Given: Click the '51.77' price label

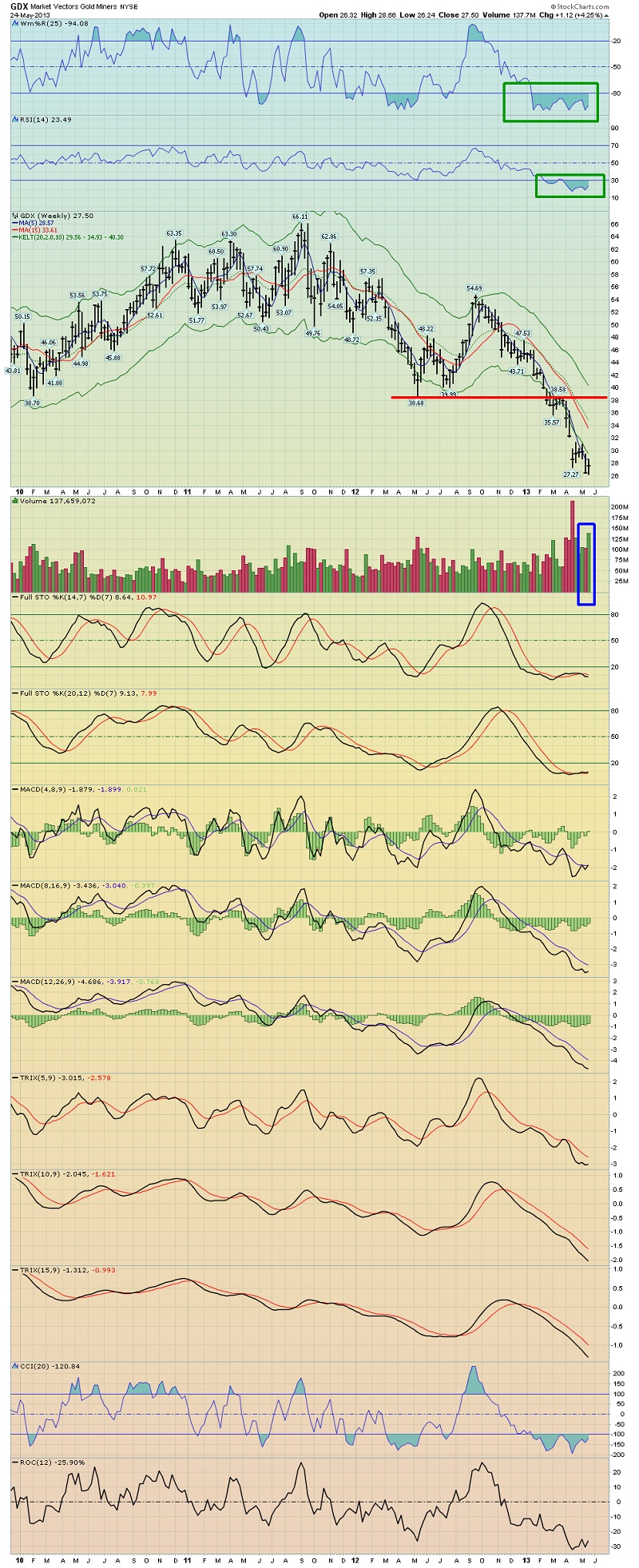Looking at the screenshot, I should click(196, 320).
